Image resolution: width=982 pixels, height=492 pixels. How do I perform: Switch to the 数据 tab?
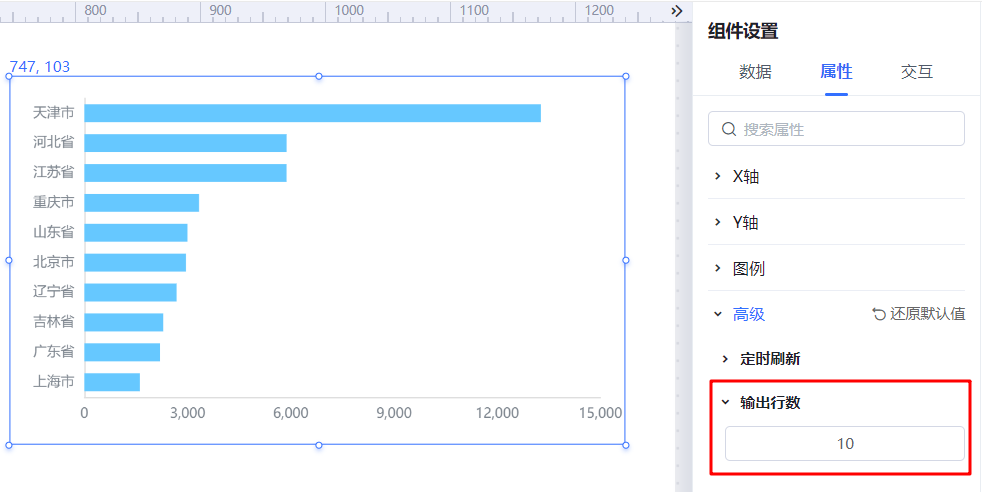755,72
